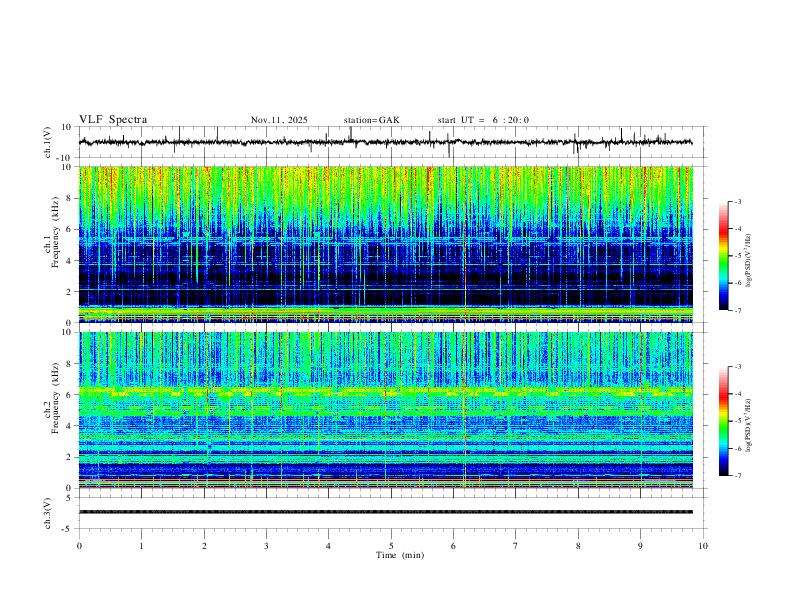The height and width of the screenshot is (612, 792).
Task: Click the 'ch.3(V)' axis label
Action: [48, 513]
